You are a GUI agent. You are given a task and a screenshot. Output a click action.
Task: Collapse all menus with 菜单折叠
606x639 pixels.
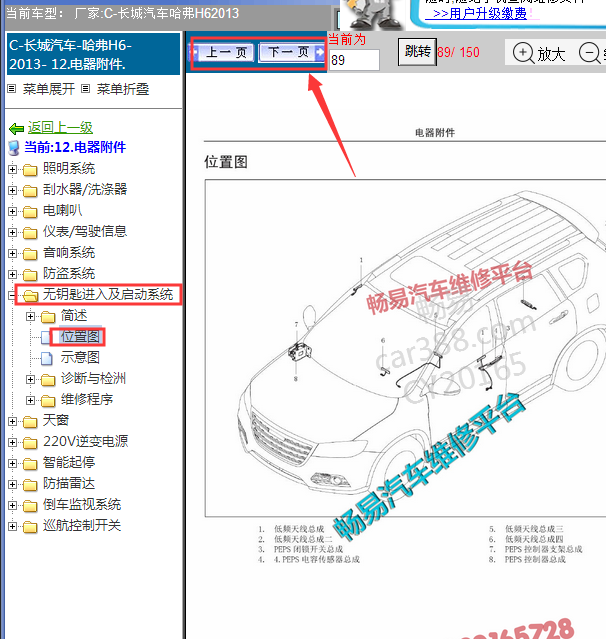[123, 89]
